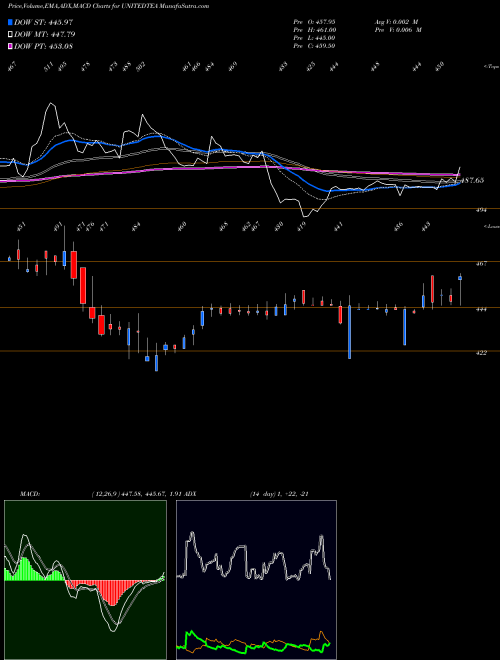Click the MACD: heading label
This screenshot has height=660, width=500.
coord(29,494)
